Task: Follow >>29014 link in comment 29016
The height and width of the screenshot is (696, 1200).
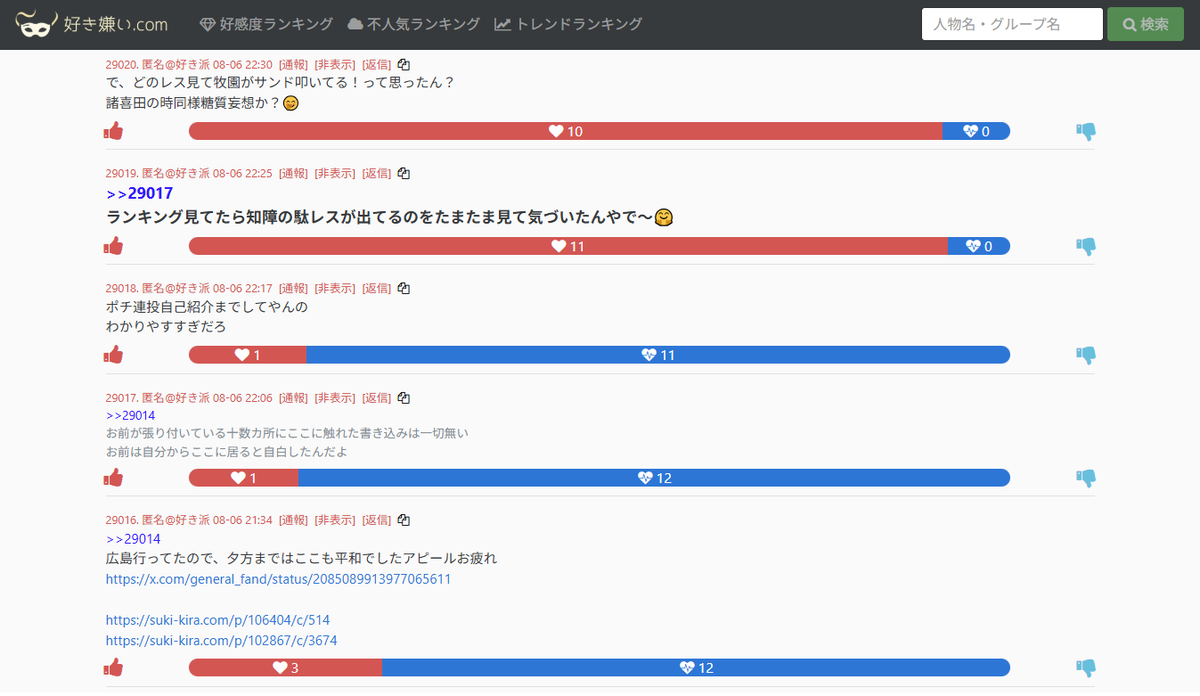Action: click(x=133, y=539)
